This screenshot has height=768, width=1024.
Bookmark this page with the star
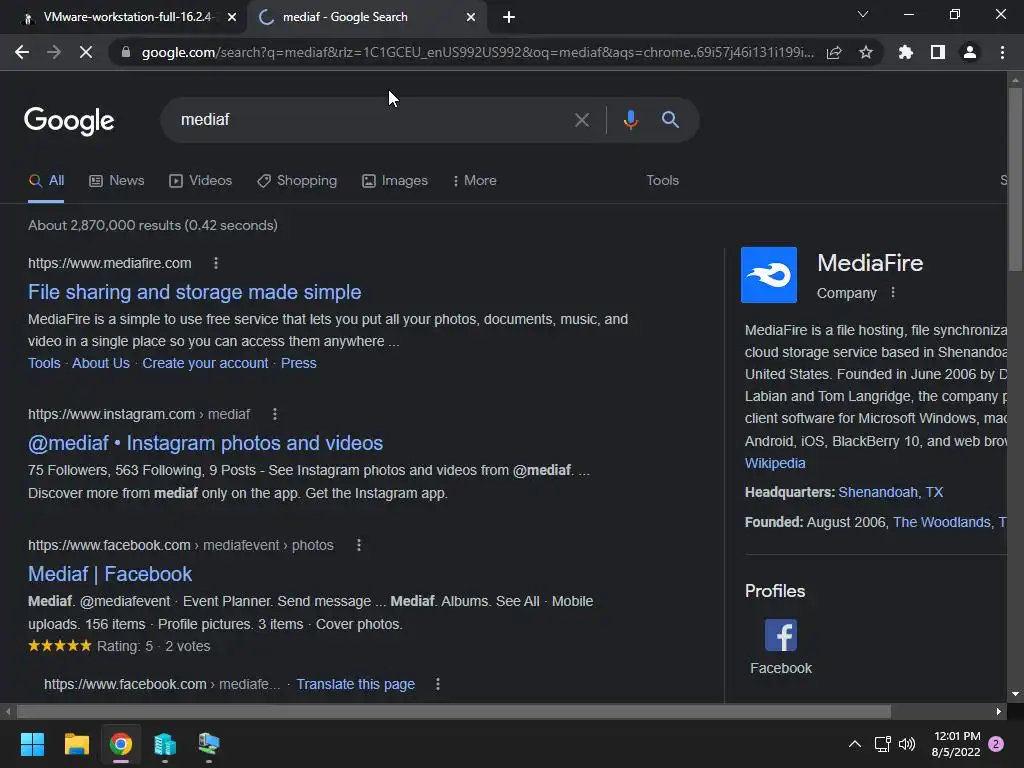click(866, 52)
